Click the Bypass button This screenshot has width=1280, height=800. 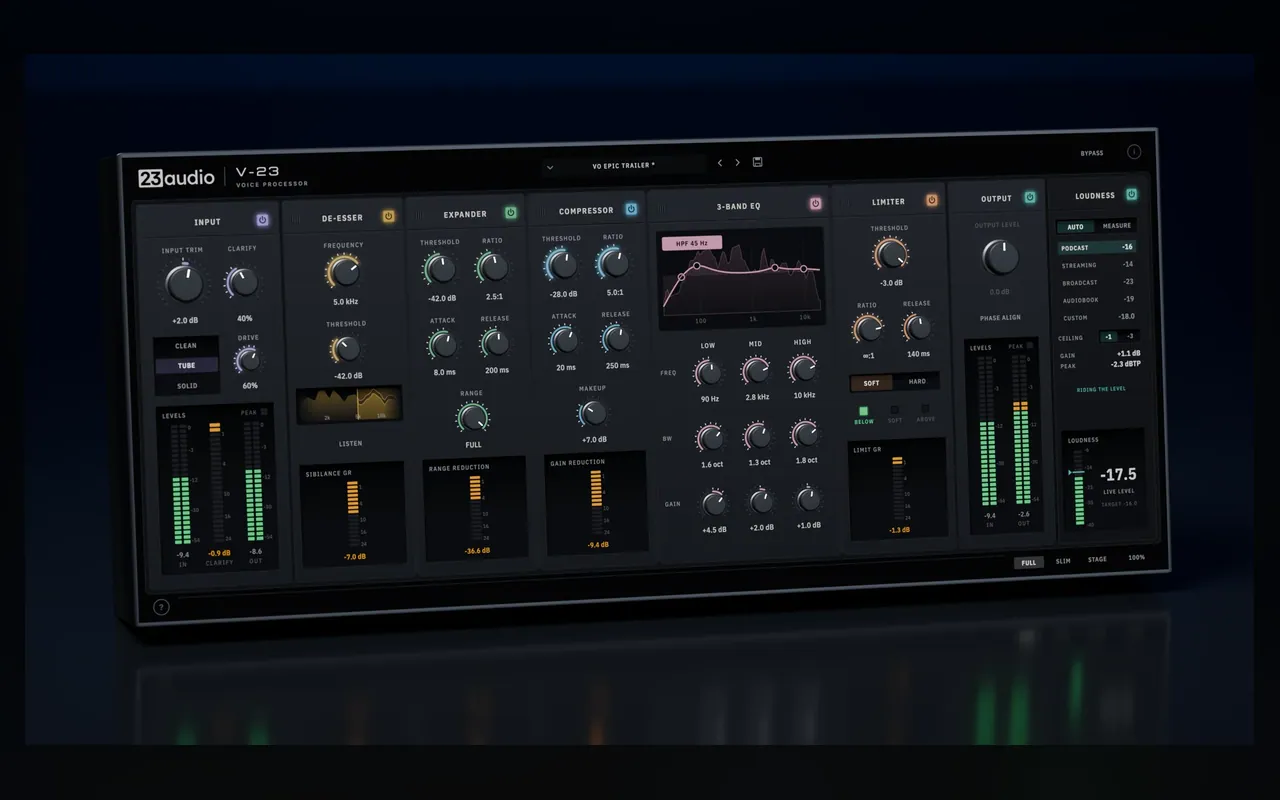(x=1092, y=153)
